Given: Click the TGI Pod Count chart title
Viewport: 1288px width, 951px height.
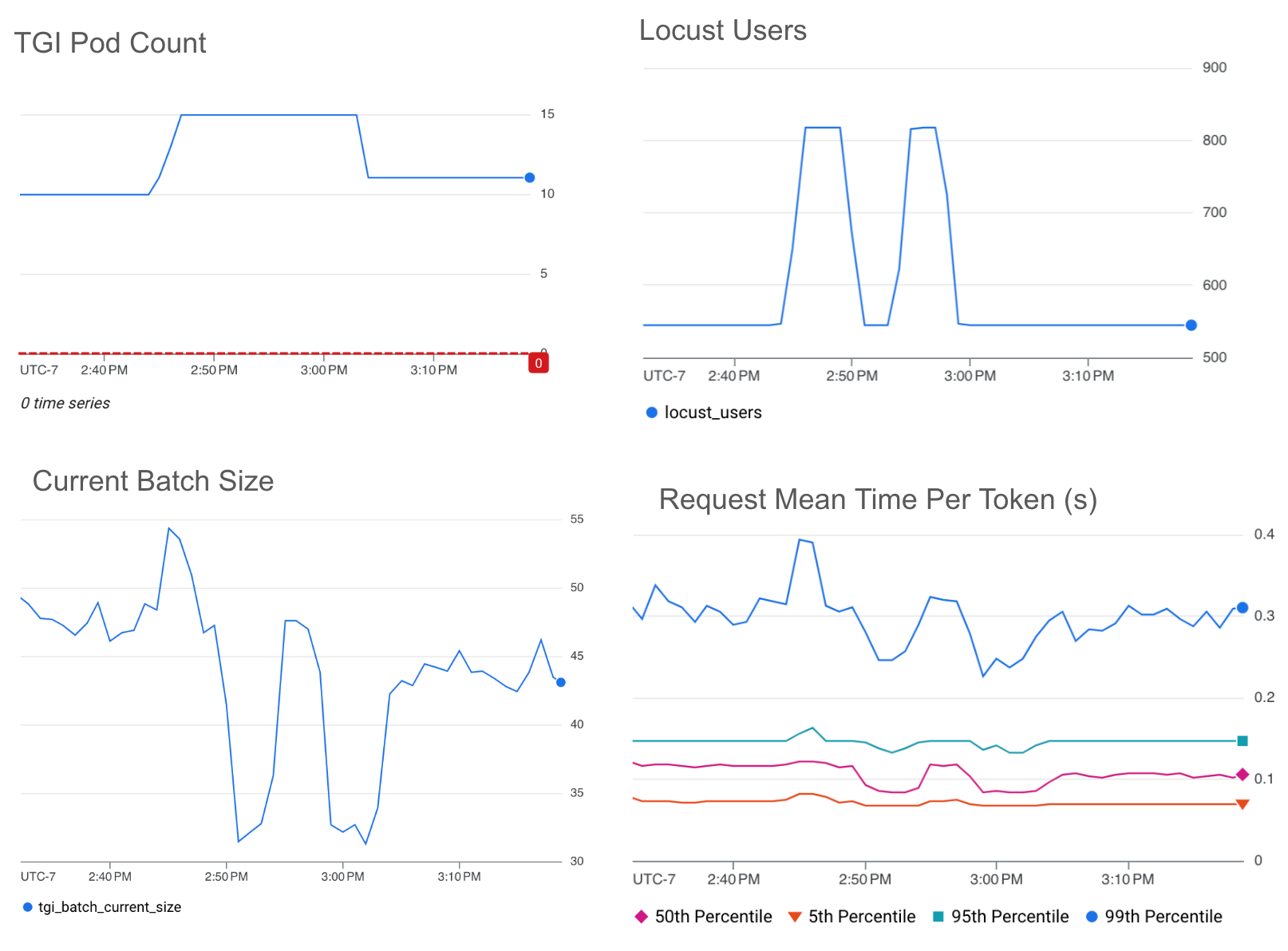Looking at the screenshot, I should point(110,43).
